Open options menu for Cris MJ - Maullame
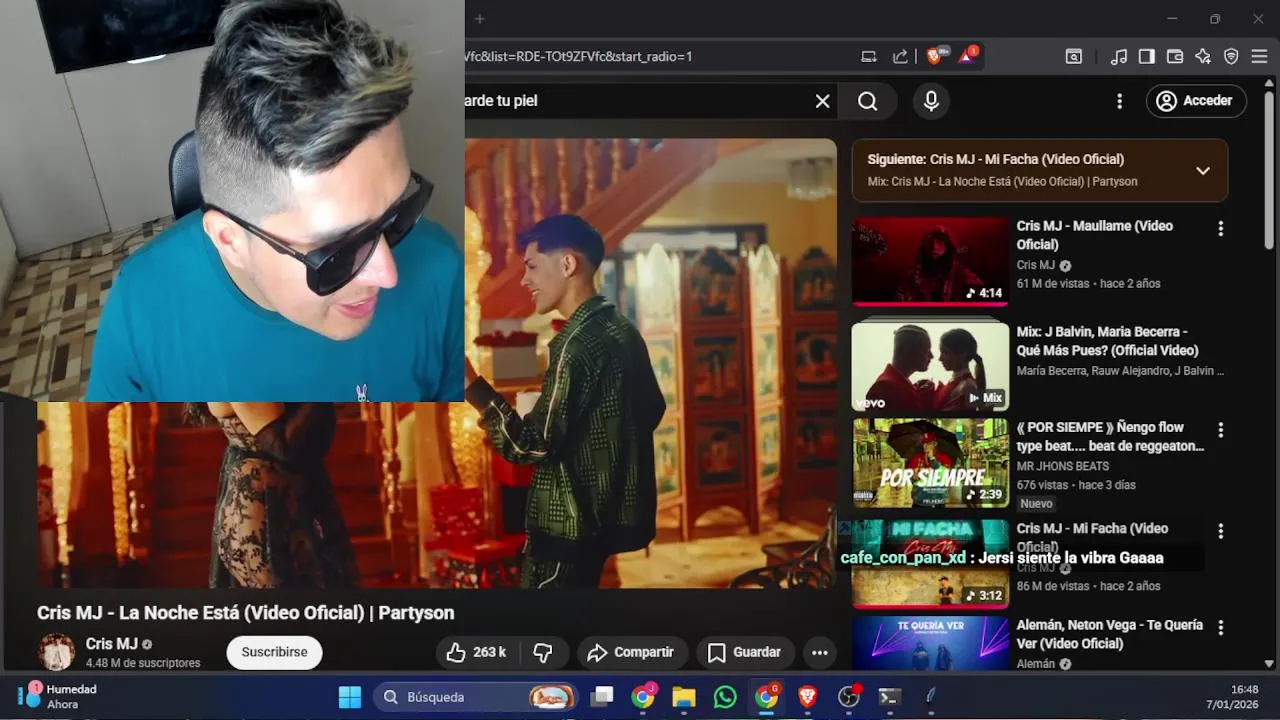The width and height of the screenshot is (1280, 720). (1220, 229)
